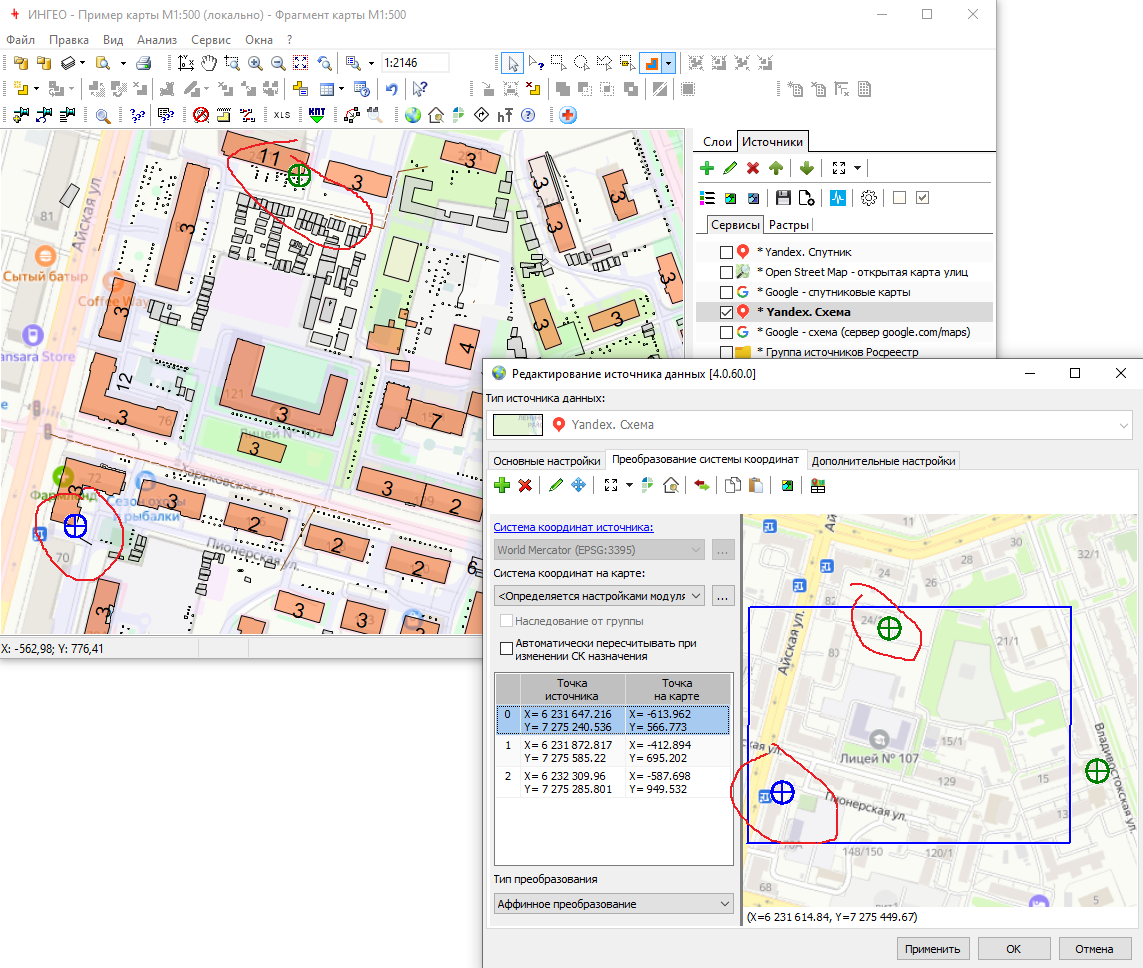Click the copy points icon in dialog toolbar

click(733, 485)
